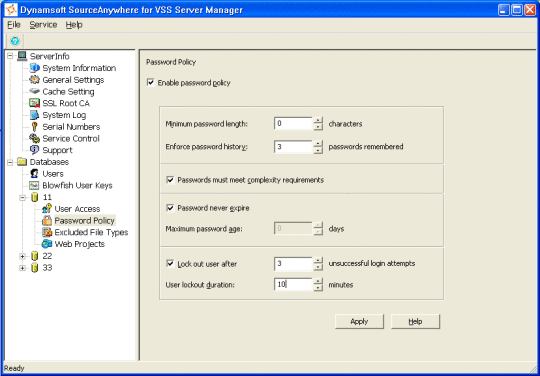Click the Apply button
The image size is (540, 376).
[359, 321]
